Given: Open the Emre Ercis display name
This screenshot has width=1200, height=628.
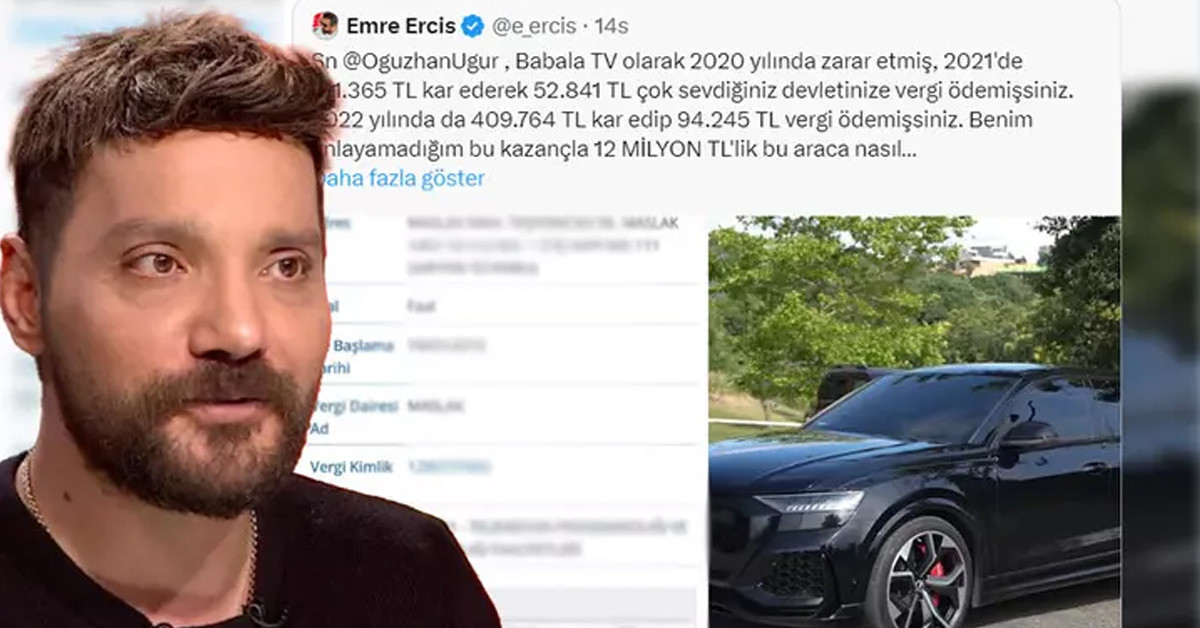Looking at the screenshot, I should [x=402, y=26].
